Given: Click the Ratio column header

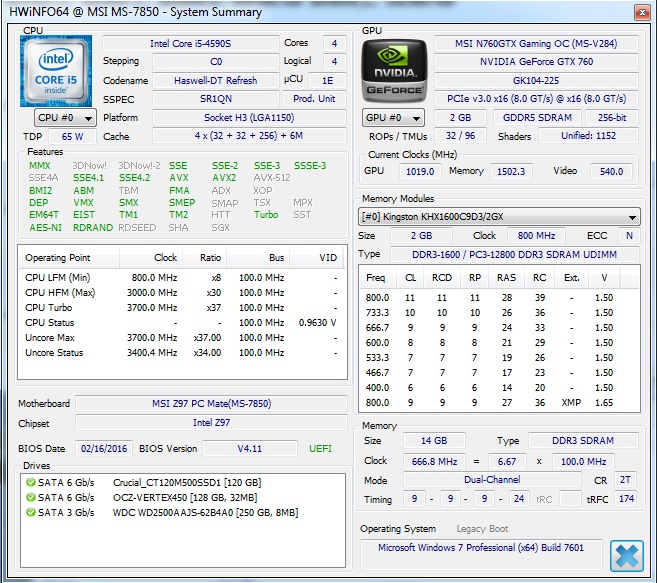Looking at the screenshot, I should coord(205,258).
